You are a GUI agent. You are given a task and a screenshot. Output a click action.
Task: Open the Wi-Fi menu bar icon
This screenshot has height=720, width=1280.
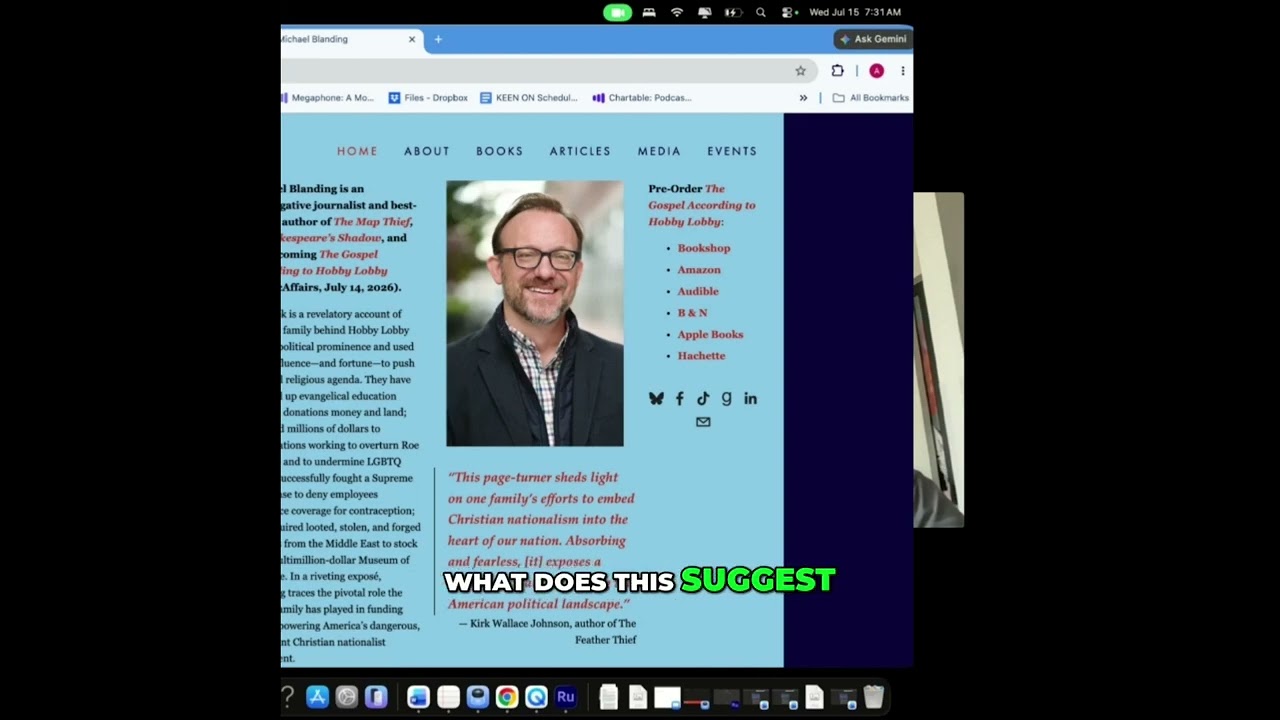677,13
